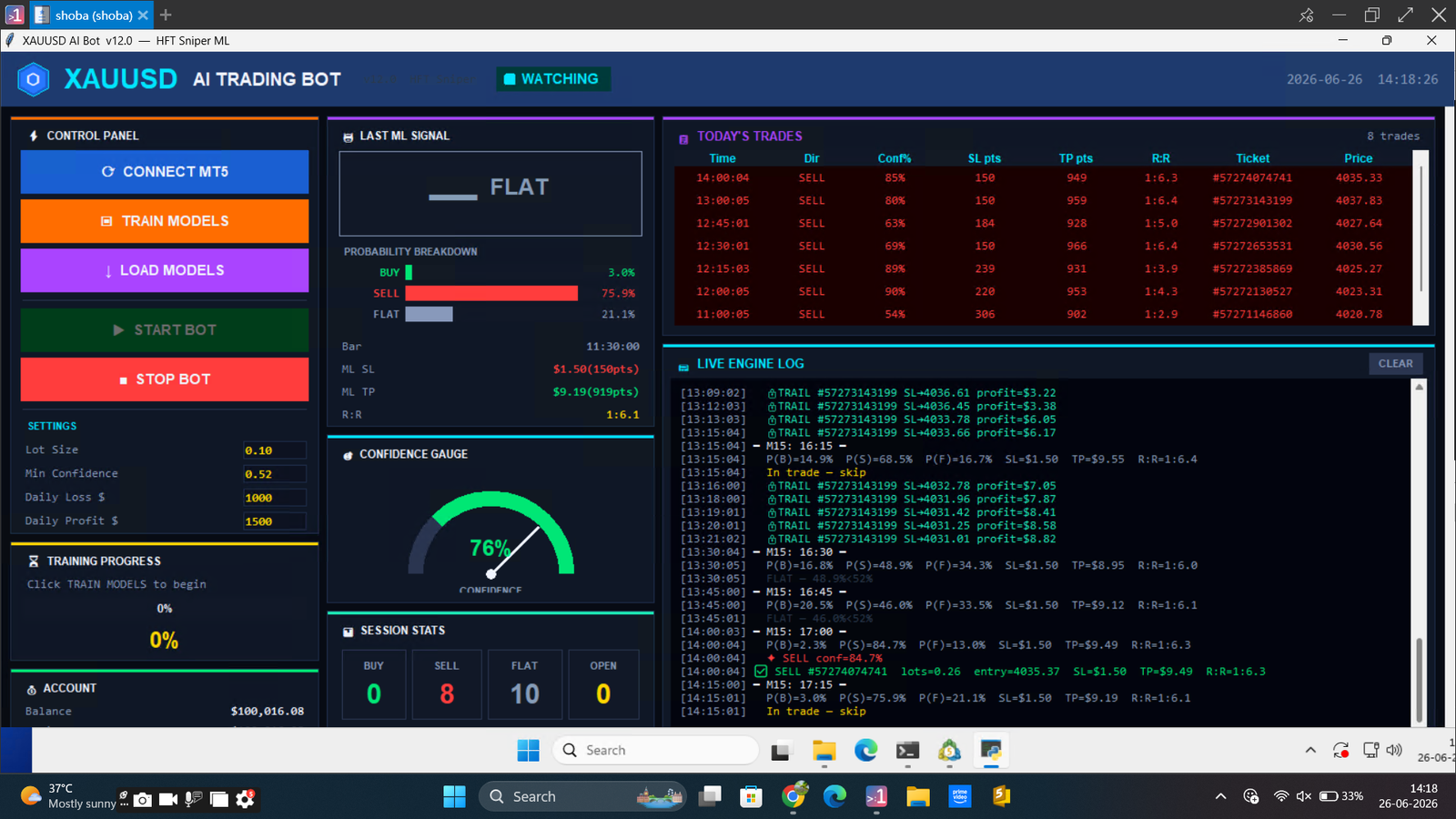The height and width of the screenshot is (819, 1456).
Task: Edit the Daily Profit $ field
Action: (x=274, y=521)
